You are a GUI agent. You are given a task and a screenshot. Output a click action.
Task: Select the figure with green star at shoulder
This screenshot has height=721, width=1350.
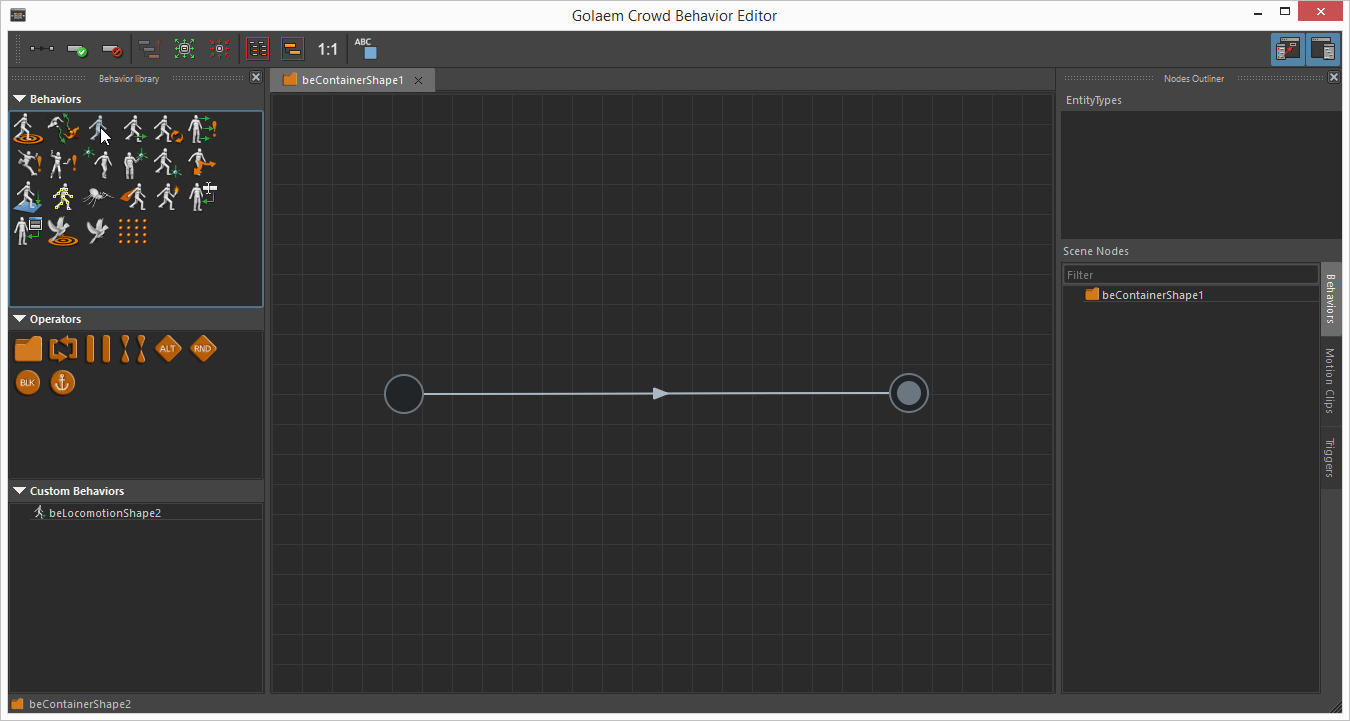click(x=97, y=163)
